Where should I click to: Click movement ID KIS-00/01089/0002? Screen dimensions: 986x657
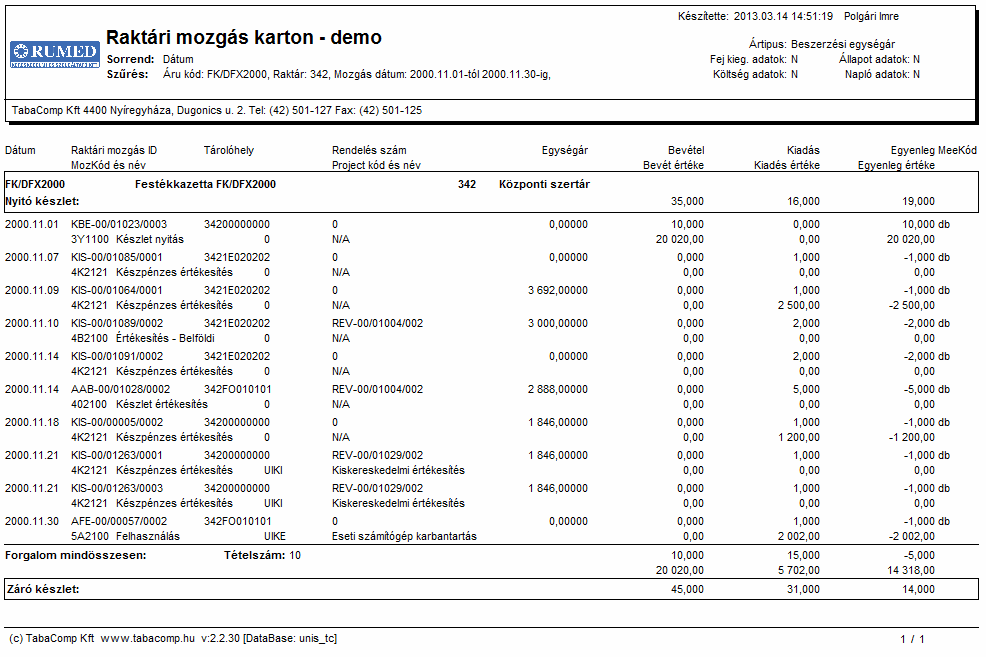pos(117,323)
